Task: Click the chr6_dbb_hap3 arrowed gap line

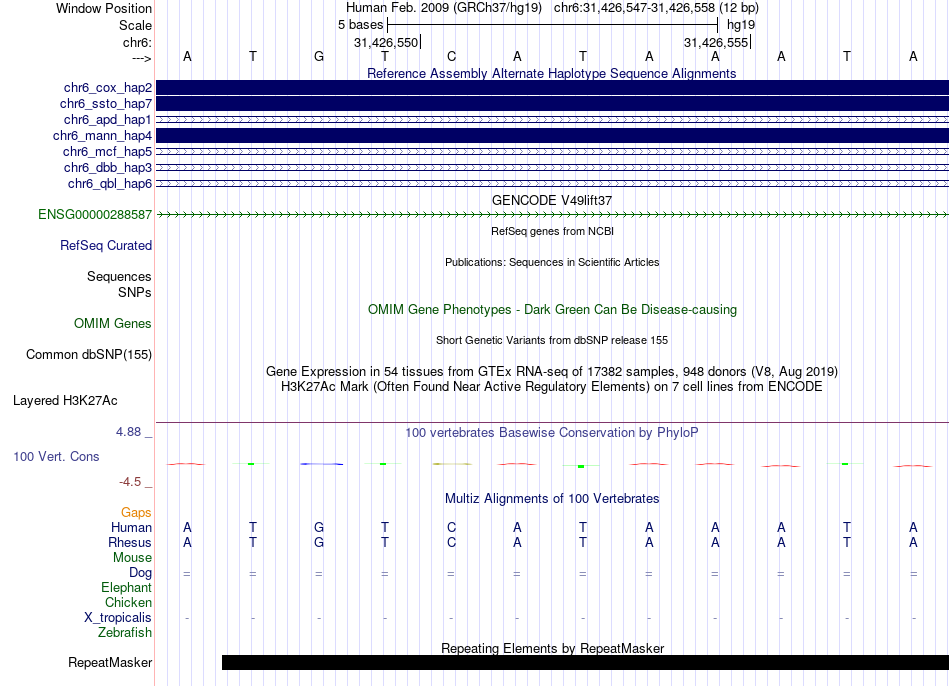Action: [553, 167]
